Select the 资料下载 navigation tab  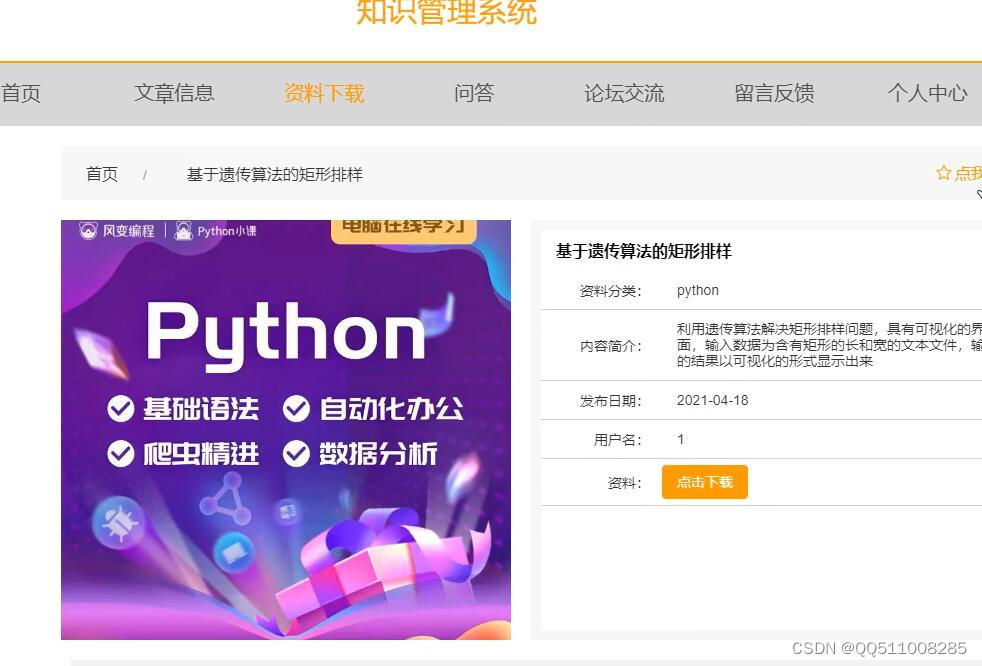pyautogui.click(x=324, y=93)
